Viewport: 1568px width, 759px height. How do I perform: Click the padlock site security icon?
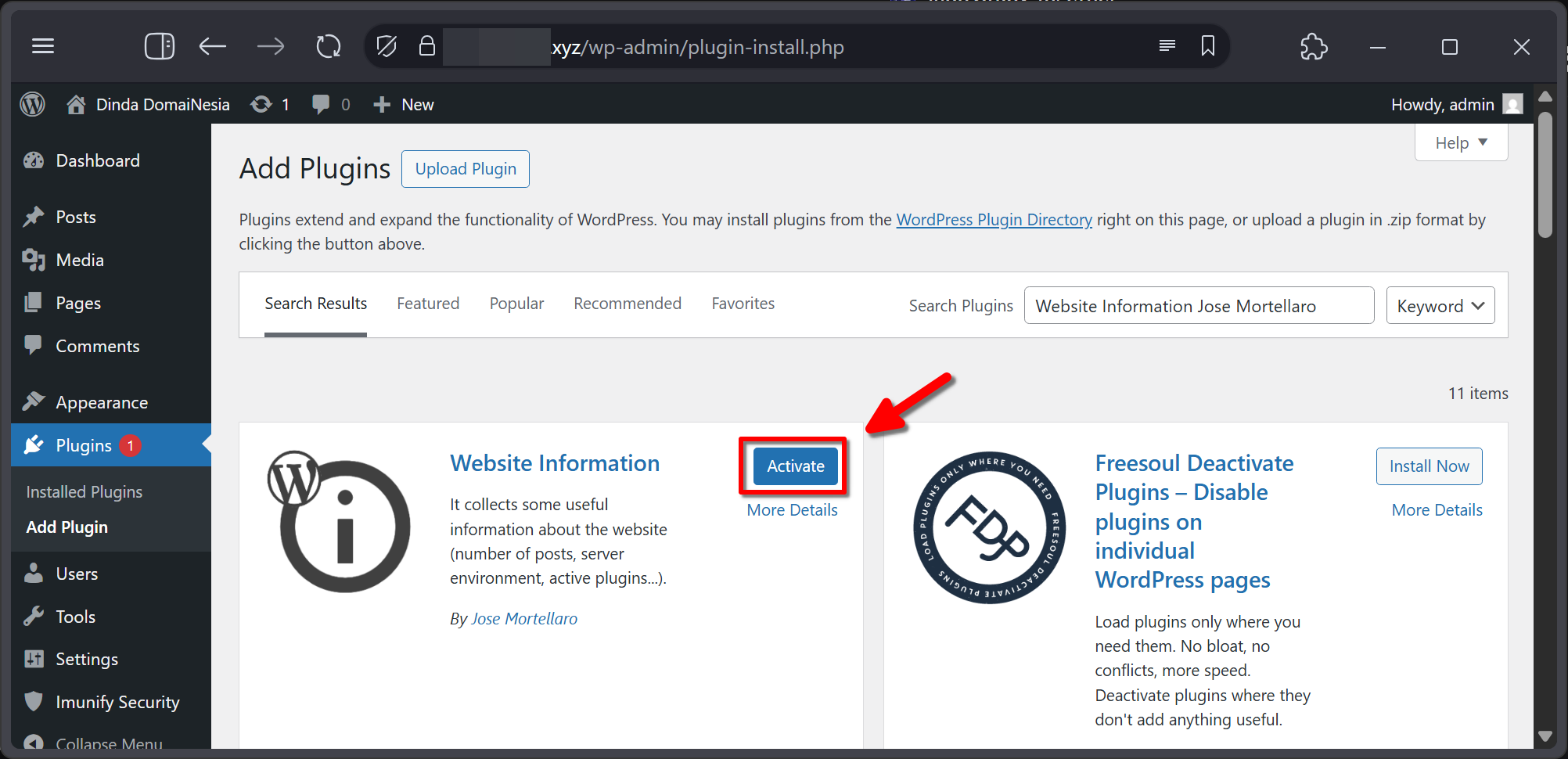click(x=426, y=46)
